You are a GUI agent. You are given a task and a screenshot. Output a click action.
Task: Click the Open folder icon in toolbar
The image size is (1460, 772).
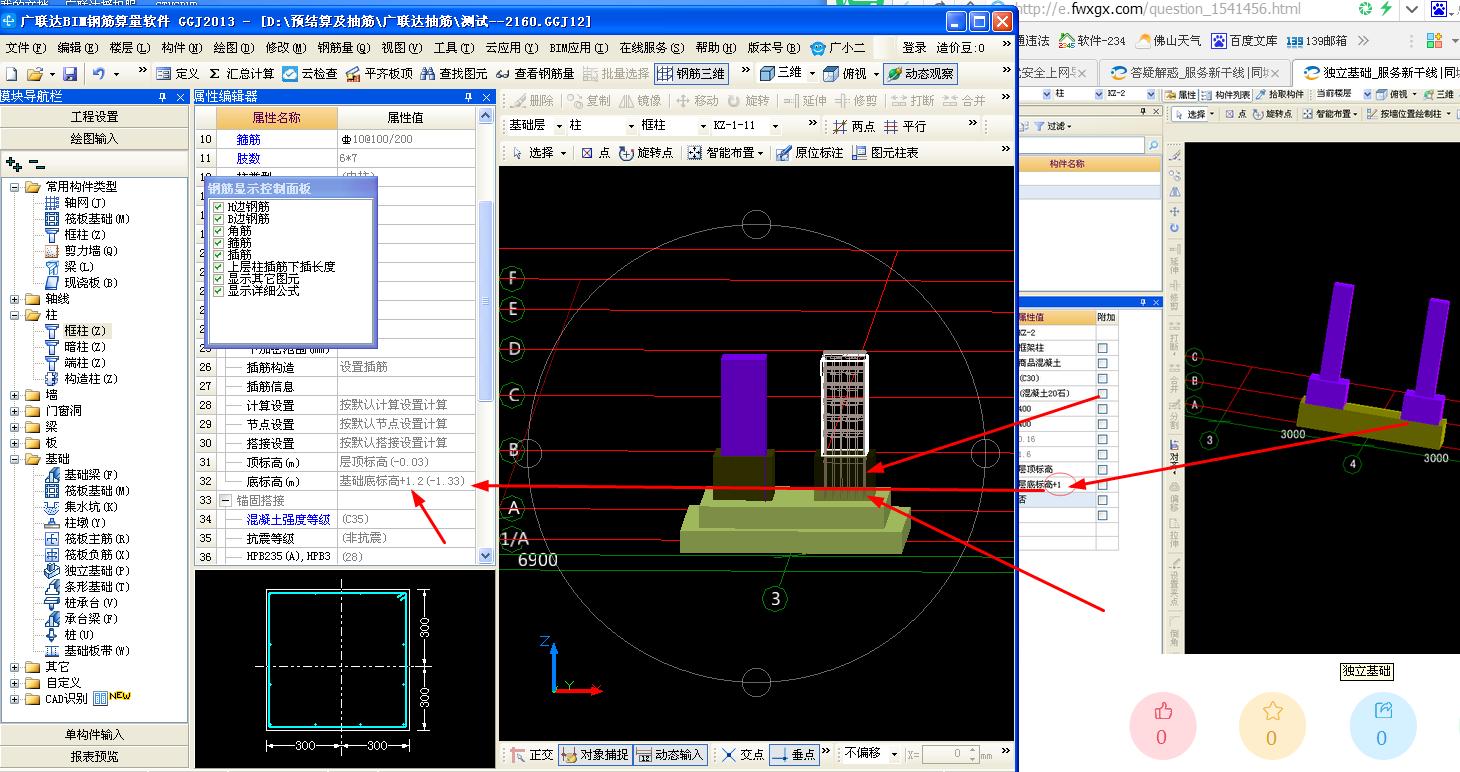[x=34, y=74]
